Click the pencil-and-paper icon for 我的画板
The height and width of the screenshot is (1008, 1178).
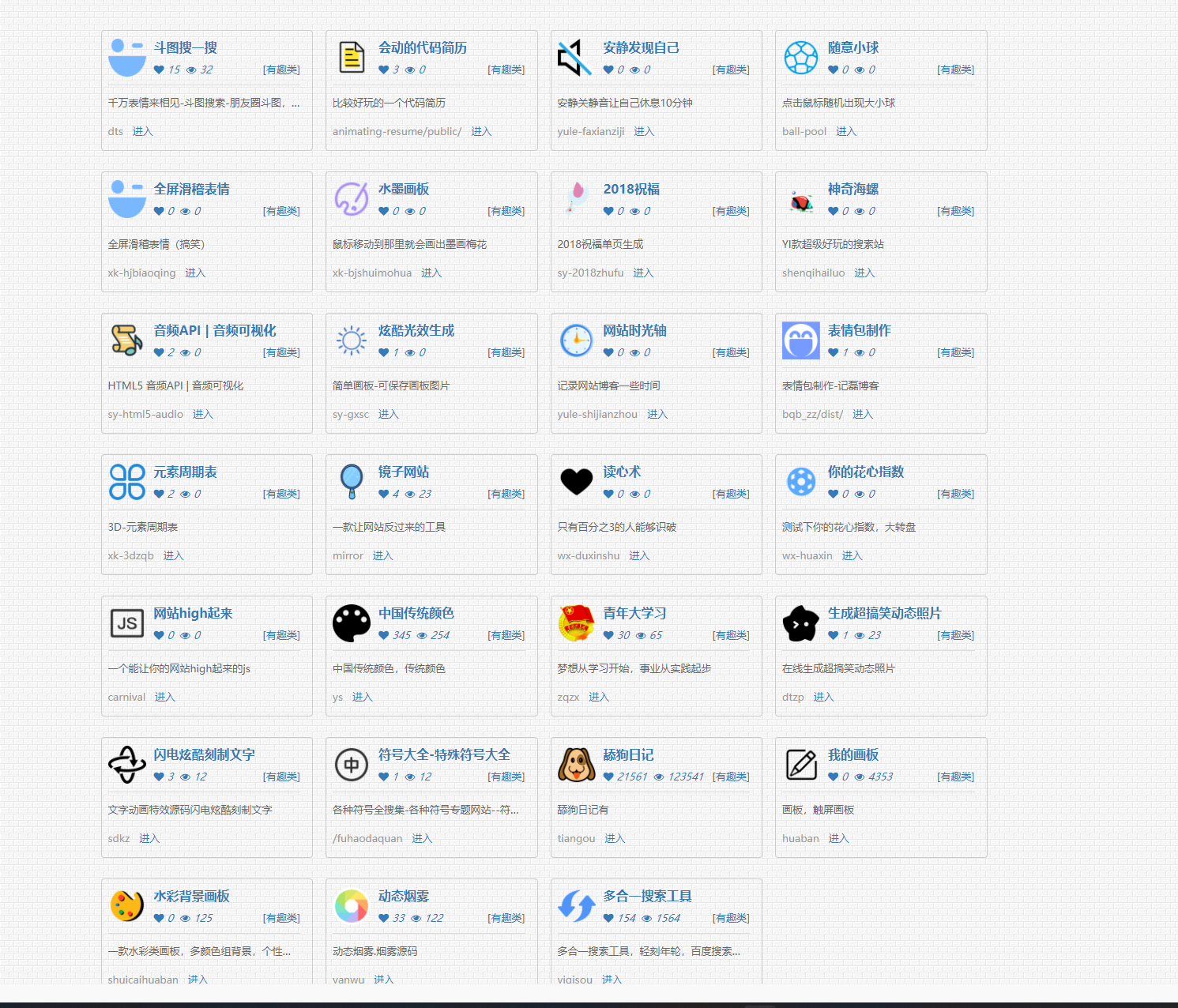(x=800, y=765)
